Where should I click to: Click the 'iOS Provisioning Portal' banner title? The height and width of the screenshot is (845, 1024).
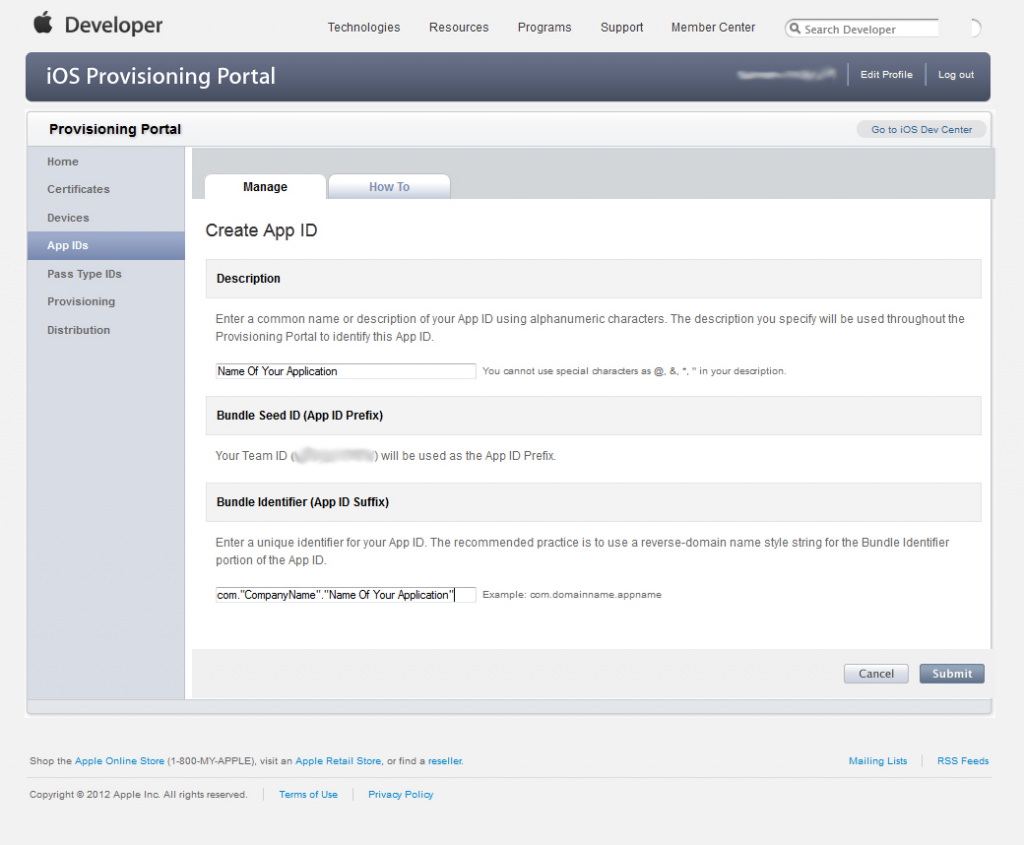pyautogui.click(x=161, y=76)
